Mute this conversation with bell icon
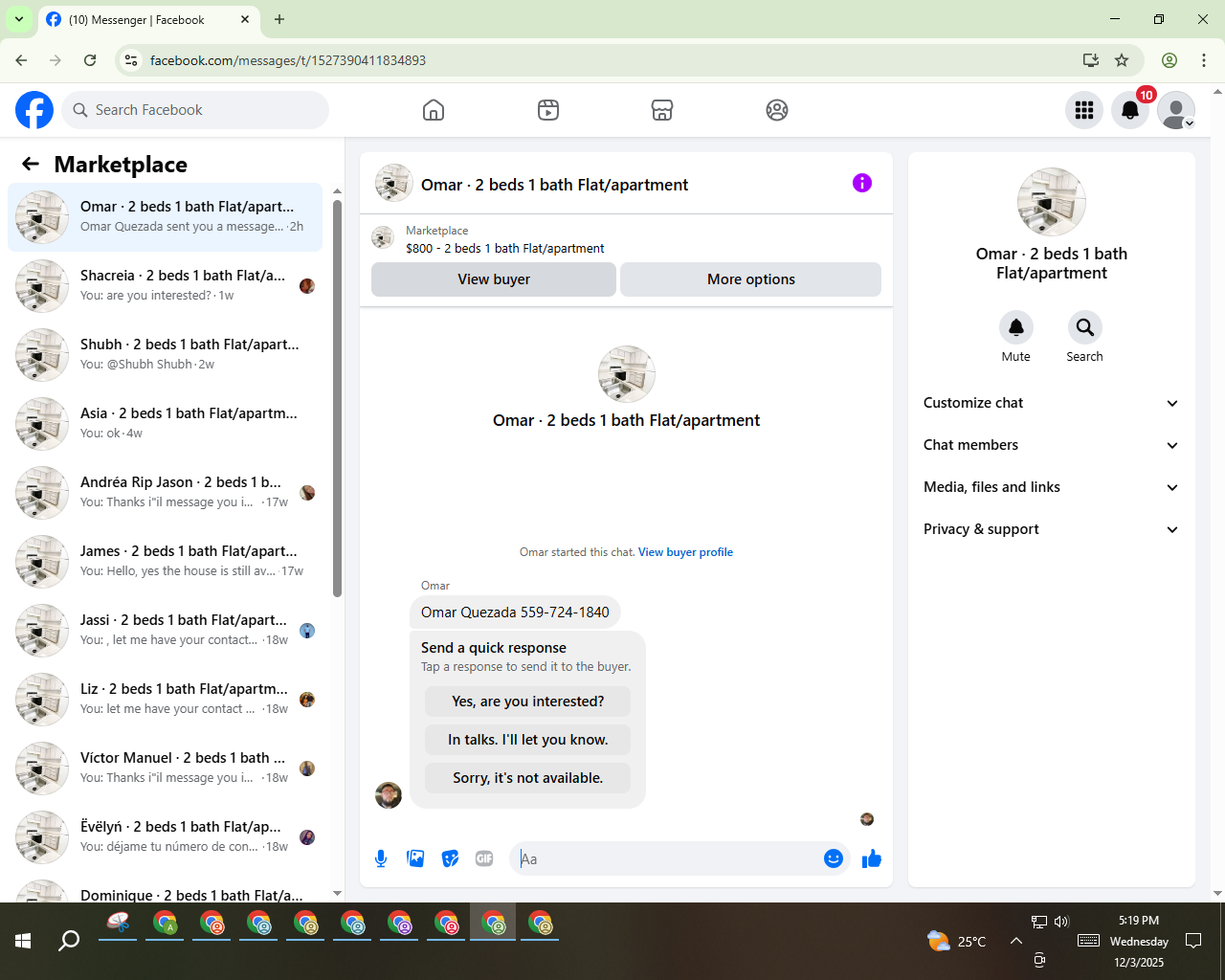This screenshot has height=980, width=1225. pos(1016,327)
